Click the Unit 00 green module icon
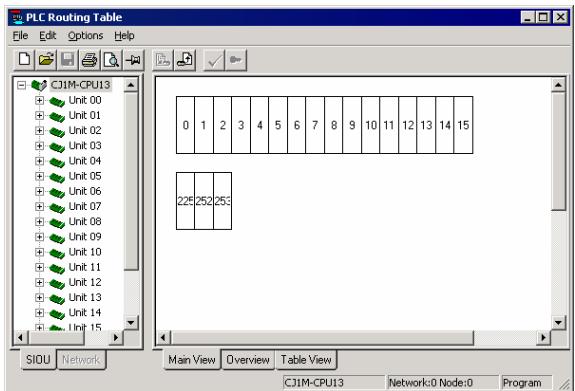This screenshot has height=391, width=575. click(x=57, y=101)
